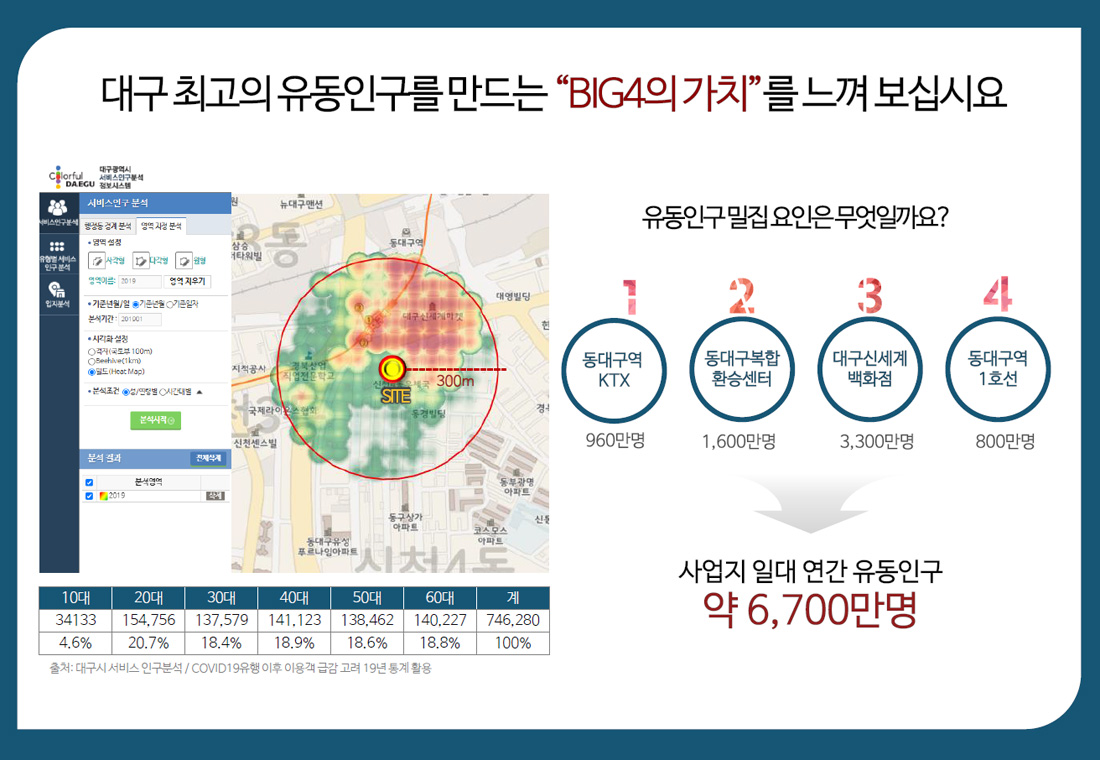Viewport: 1100px width, 760px height.
Task: Click the 분석영역 column header
Action: [148, 482]
